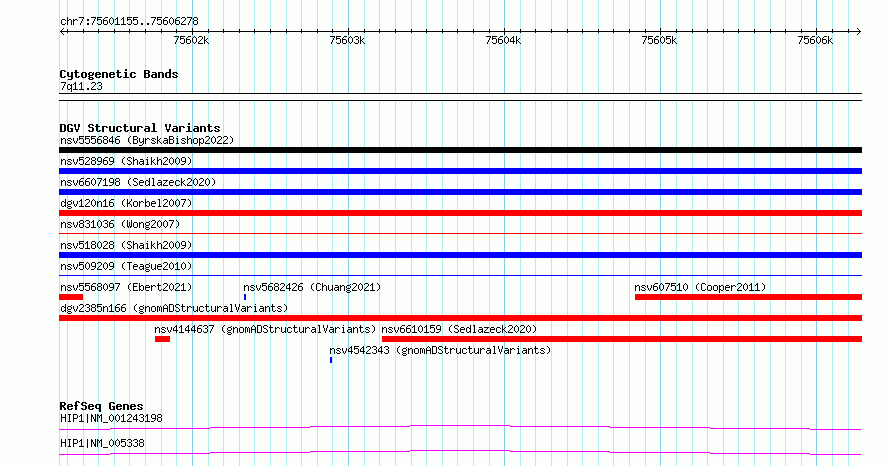Click the Cytogenetic Bands track title
Viewport: 890px width, 466px height.
click(119, 74)
